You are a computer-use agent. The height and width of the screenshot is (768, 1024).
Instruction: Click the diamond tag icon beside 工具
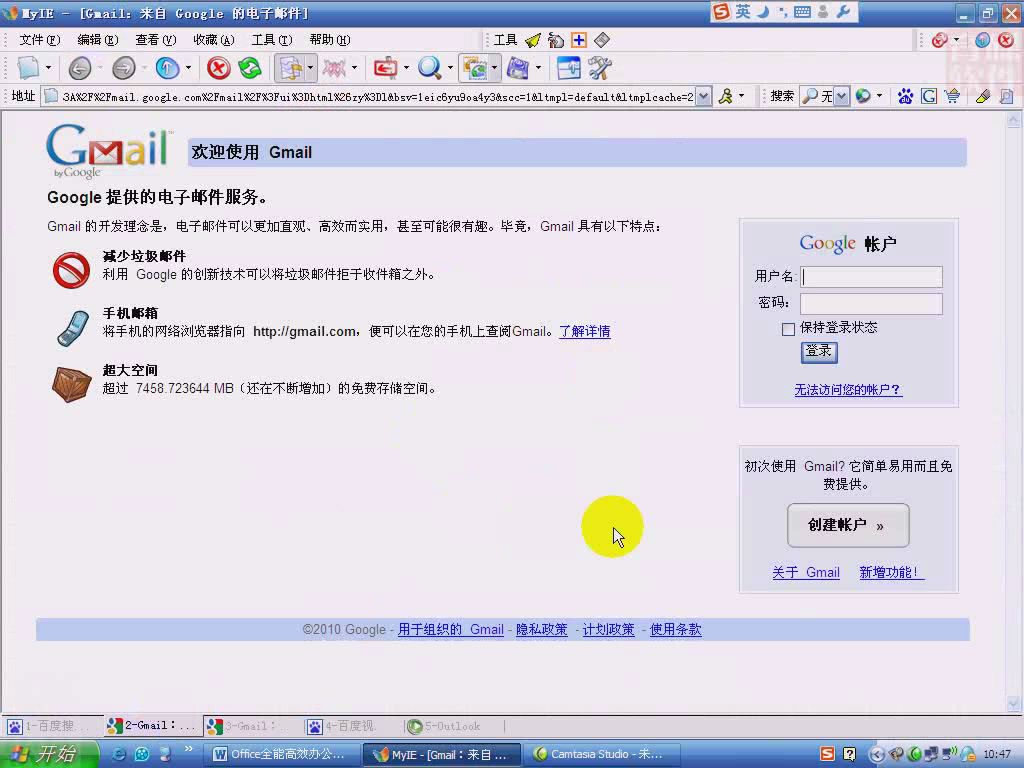coord(602,40)
